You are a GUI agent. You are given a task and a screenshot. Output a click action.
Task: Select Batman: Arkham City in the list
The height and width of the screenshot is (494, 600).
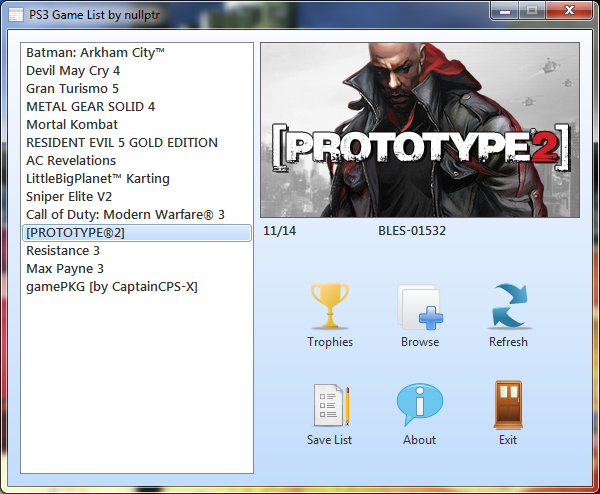(x=137, y=53)
